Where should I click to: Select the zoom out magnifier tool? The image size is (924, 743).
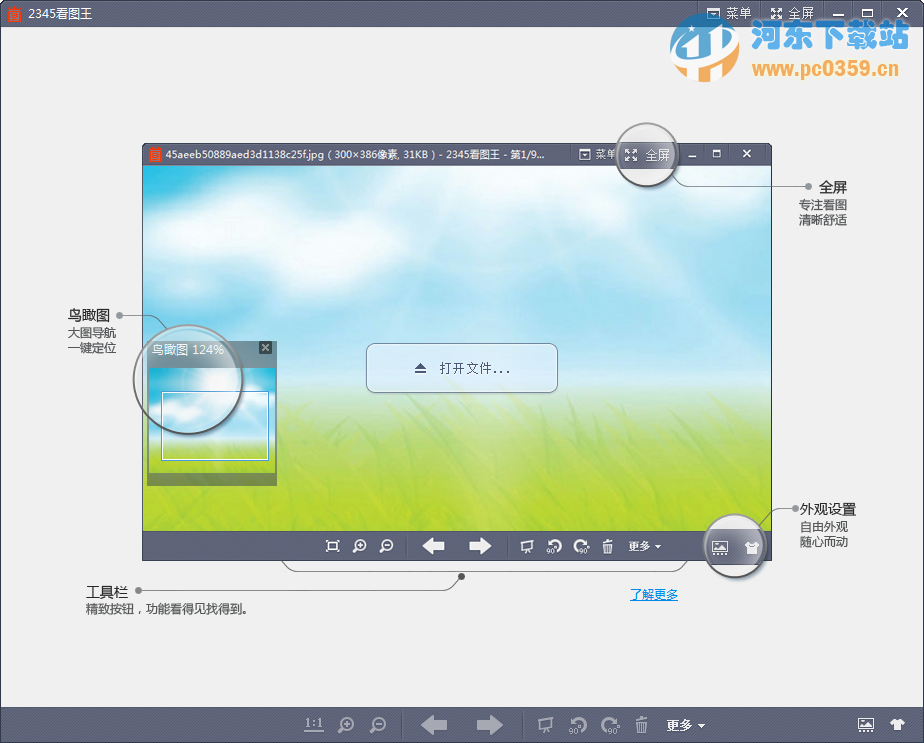point(386,546)
